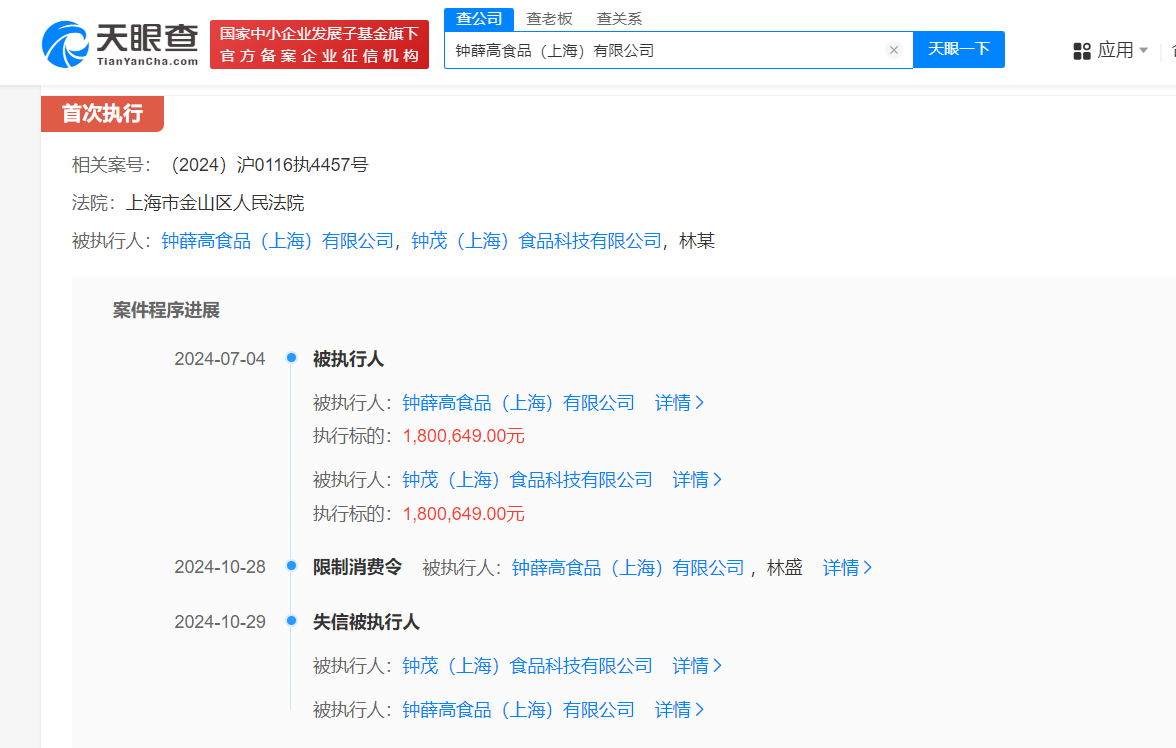Click the name 林某 in the top 被执行人 line

pos(697,241)
